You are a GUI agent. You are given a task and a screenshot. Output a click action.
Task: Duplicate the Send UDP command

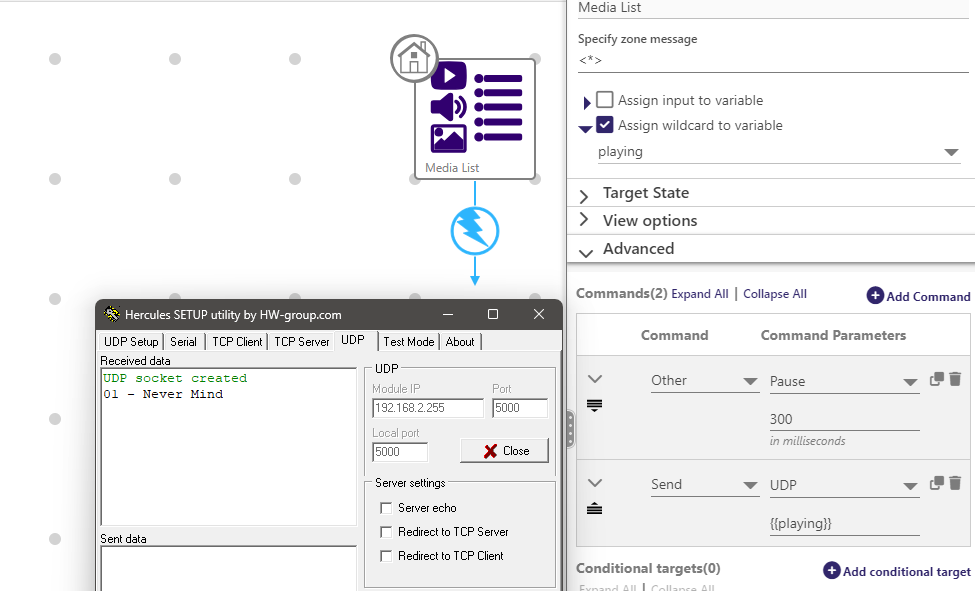click(937, 483)
